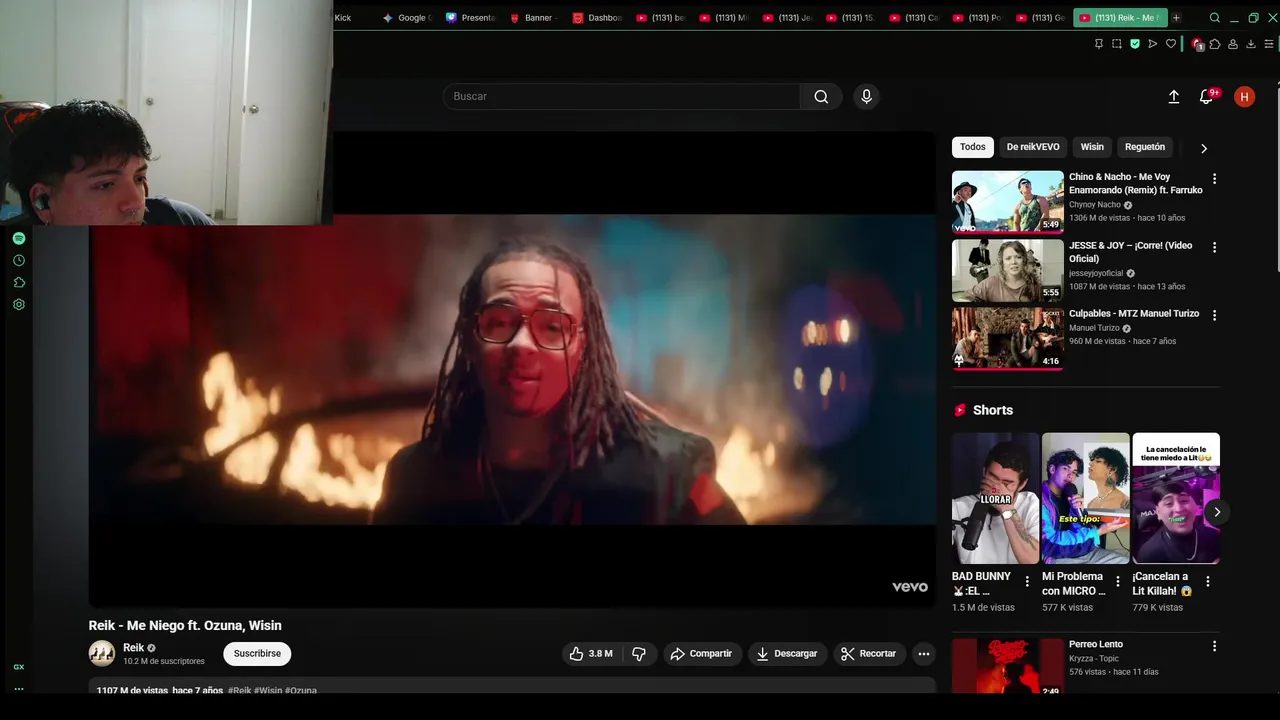
Task: Select the Wisin filter chip
Action: coord(1092,147)
